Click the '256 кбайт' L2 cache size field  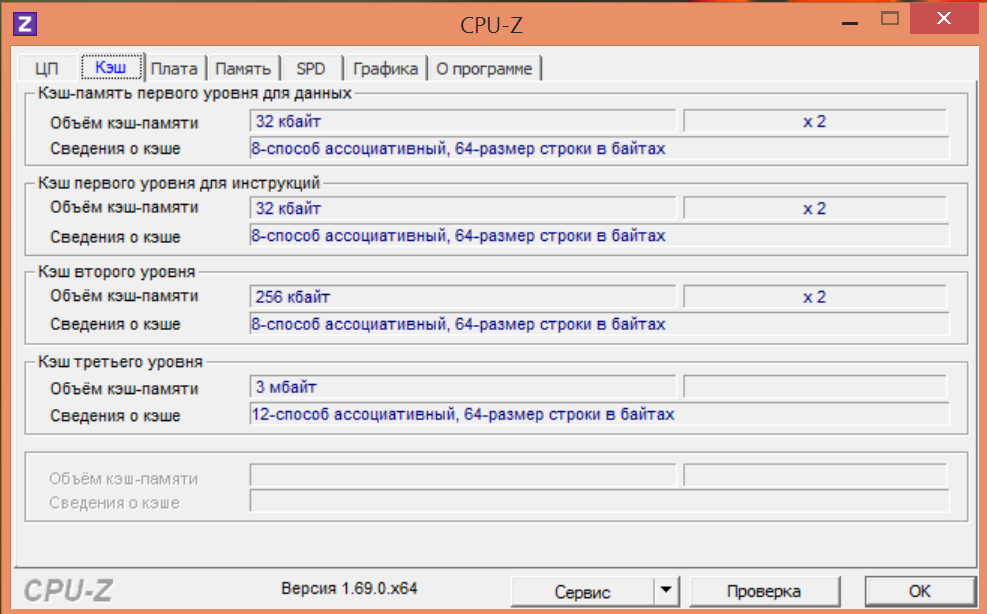pyautogui.click(x=463, y=297)
